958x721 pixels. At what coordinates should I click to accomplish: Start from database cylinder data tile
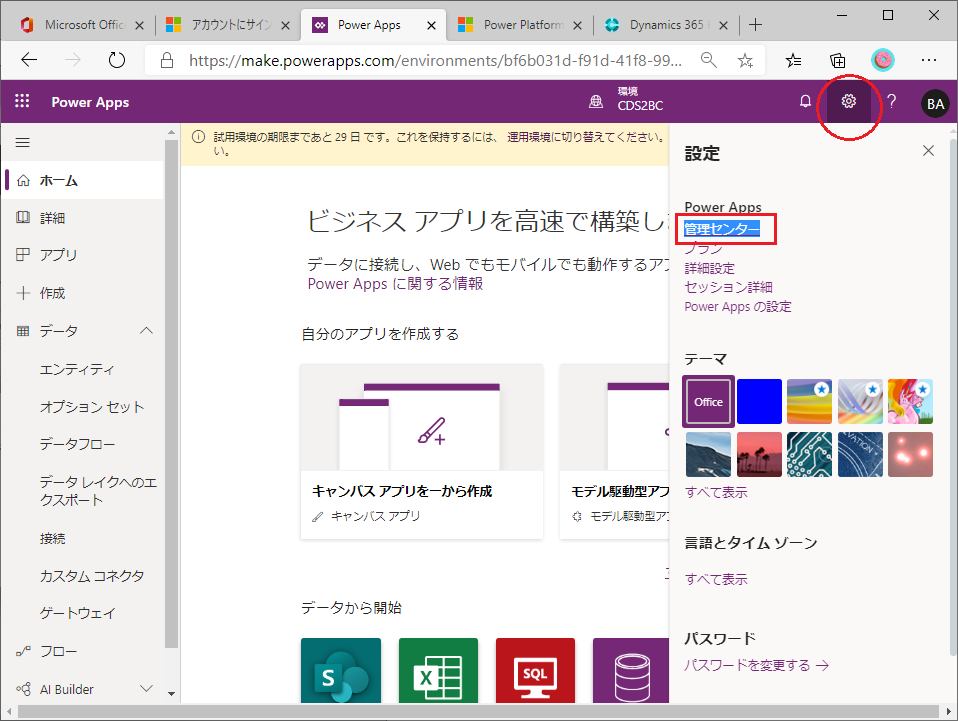[631, 670]
